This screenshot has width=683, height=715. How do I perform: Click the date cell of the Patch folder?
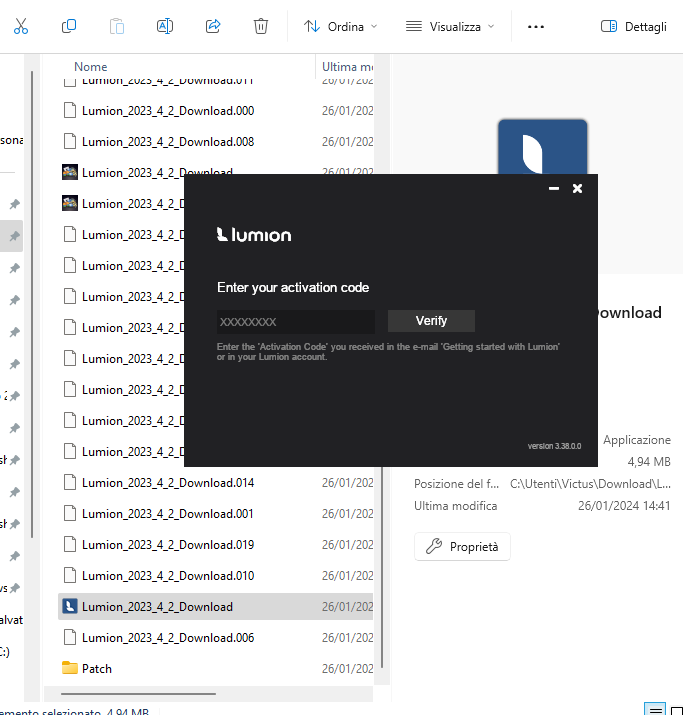point(347,669)
